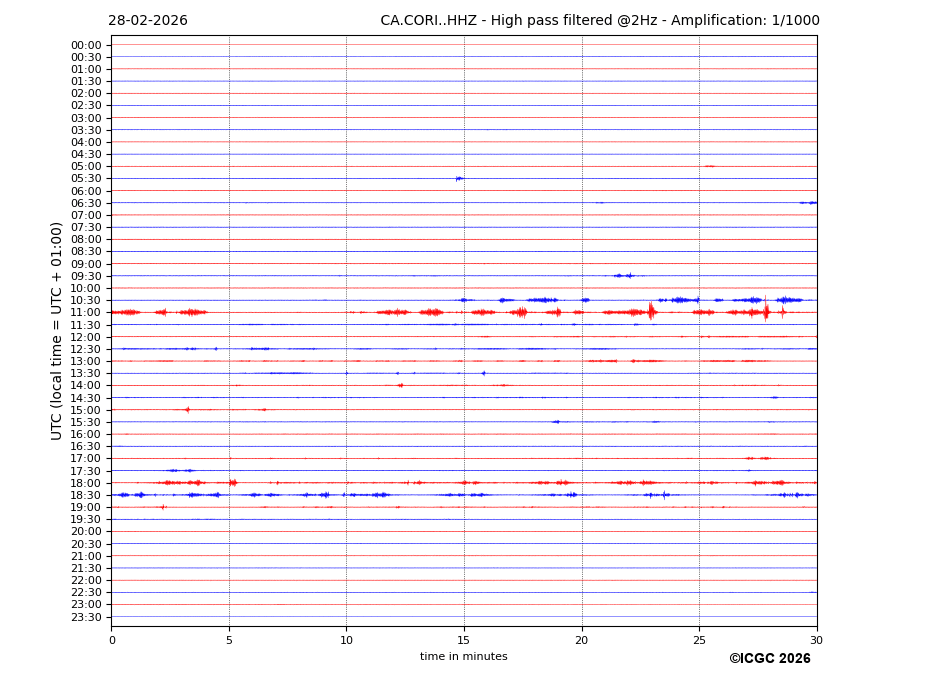Click the ©ICGC 2026 copyright text
Screen dimensions: 927x696
[x=769, y=659]
